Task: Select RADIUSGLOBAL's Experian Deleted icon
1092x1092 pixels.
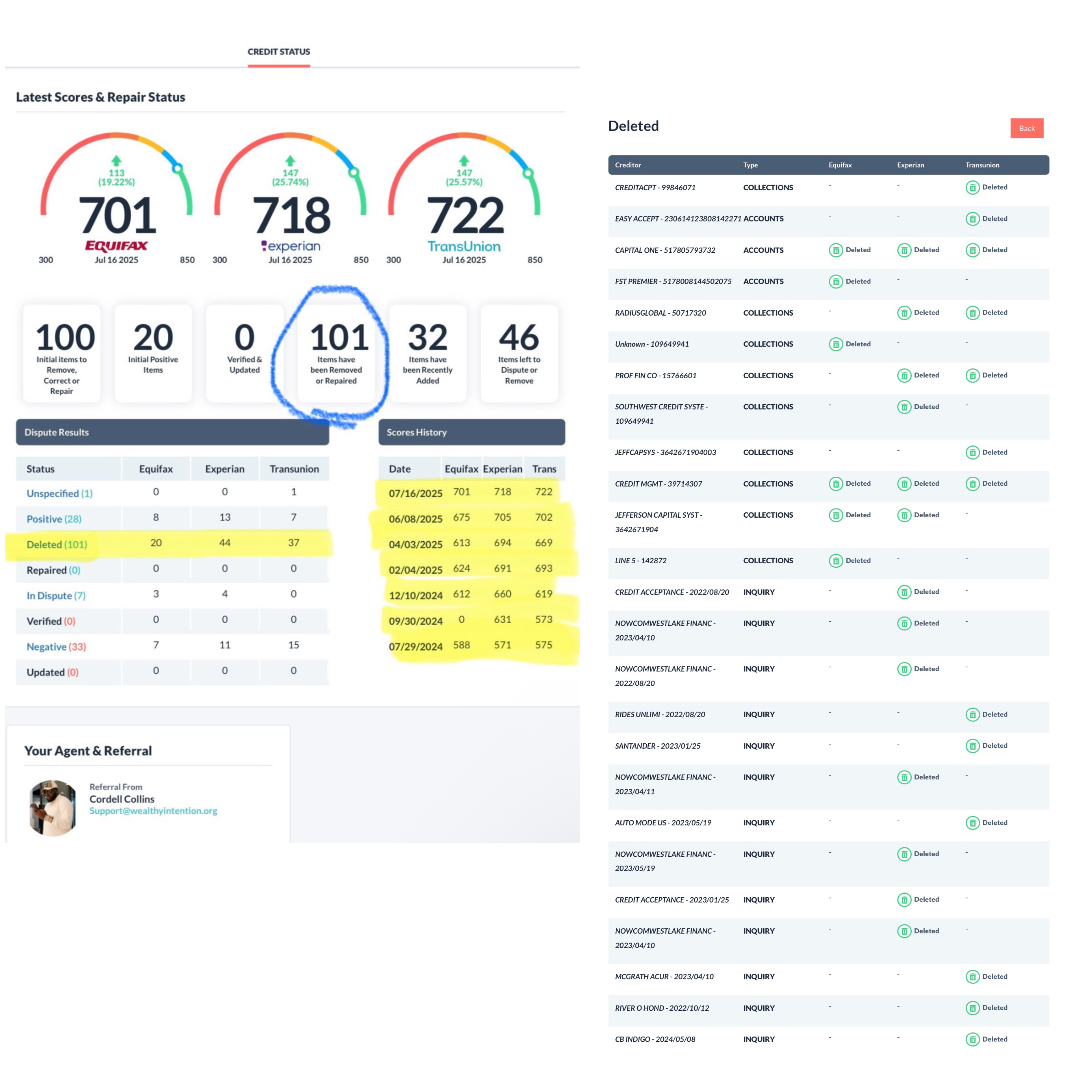Action: click(x=905, y=313)
